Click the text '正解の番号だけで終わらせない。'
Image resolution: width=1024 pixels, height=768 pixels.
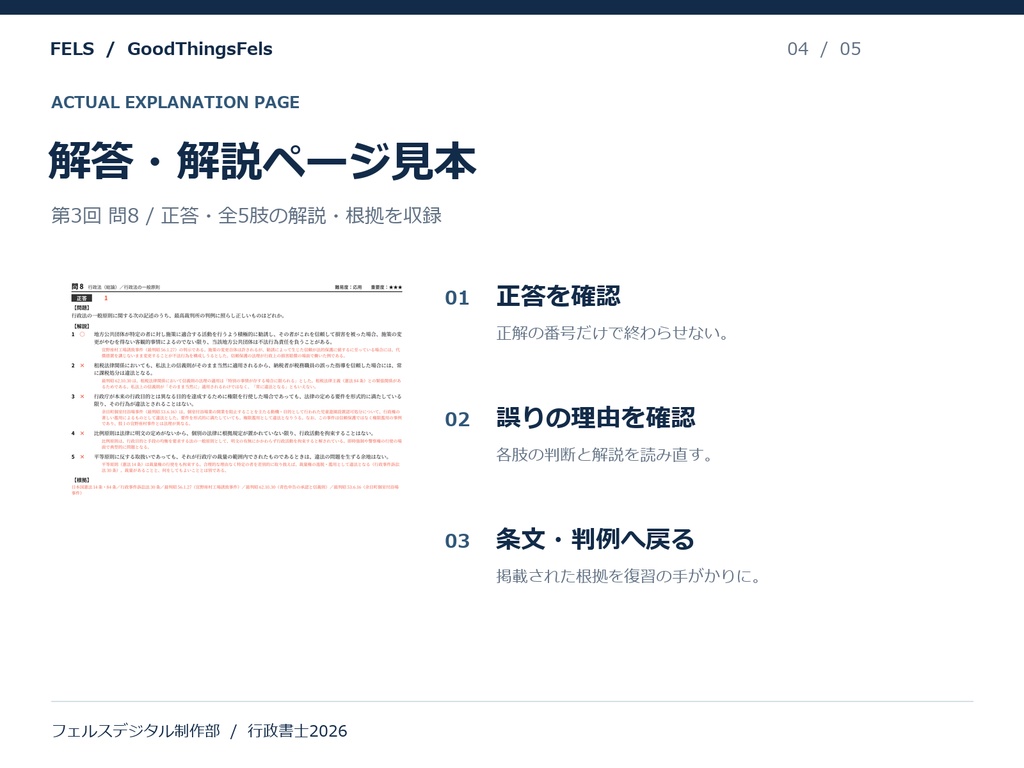[613, 333]
